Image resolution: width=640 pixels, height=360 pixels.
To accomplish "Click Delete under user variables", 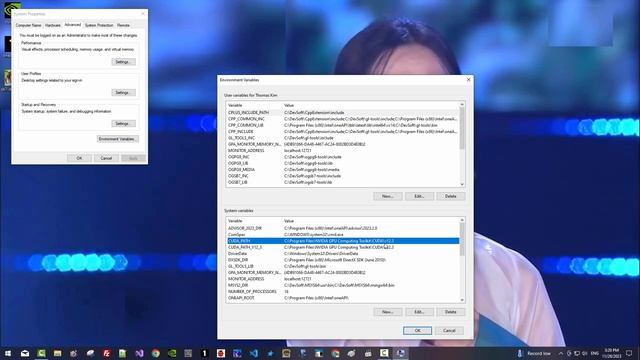I will pyautogui.click(x=451, y=196).
